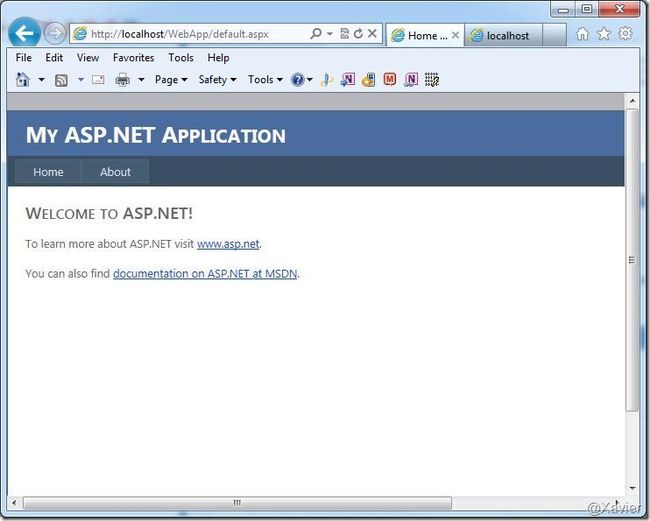
Task: Expand the home page options arrow
Action: pyautogui.click(x=41, y=79)
